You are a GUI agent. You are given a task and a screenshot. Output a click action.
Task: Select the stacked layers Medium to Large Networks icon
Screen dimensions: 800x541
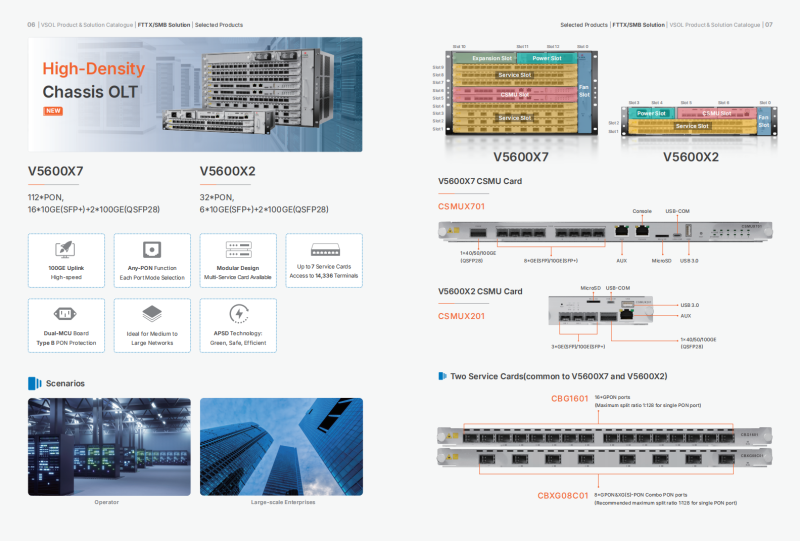coord(152,314)
